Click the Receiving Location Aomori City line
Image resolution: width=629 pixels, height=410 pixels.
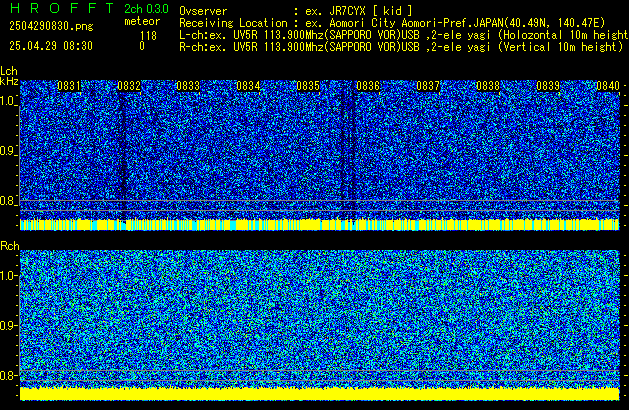click(392, 23)
